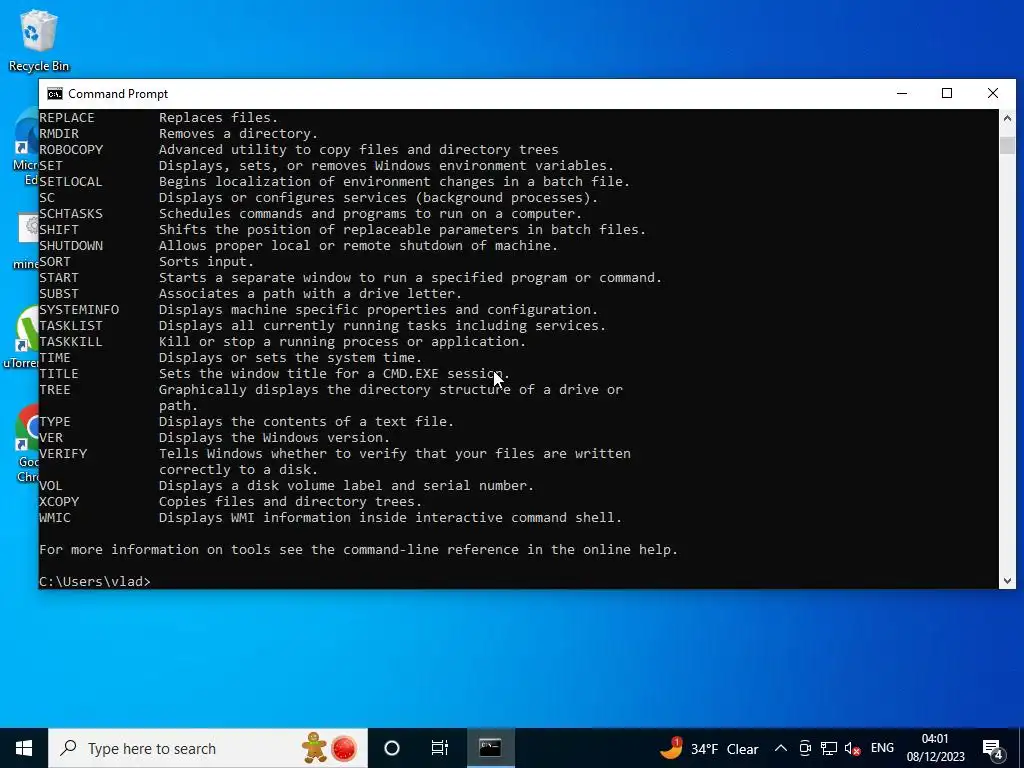Click the SUBST command name
This screenshot has height=768, width=1024.
pos(59,294)
